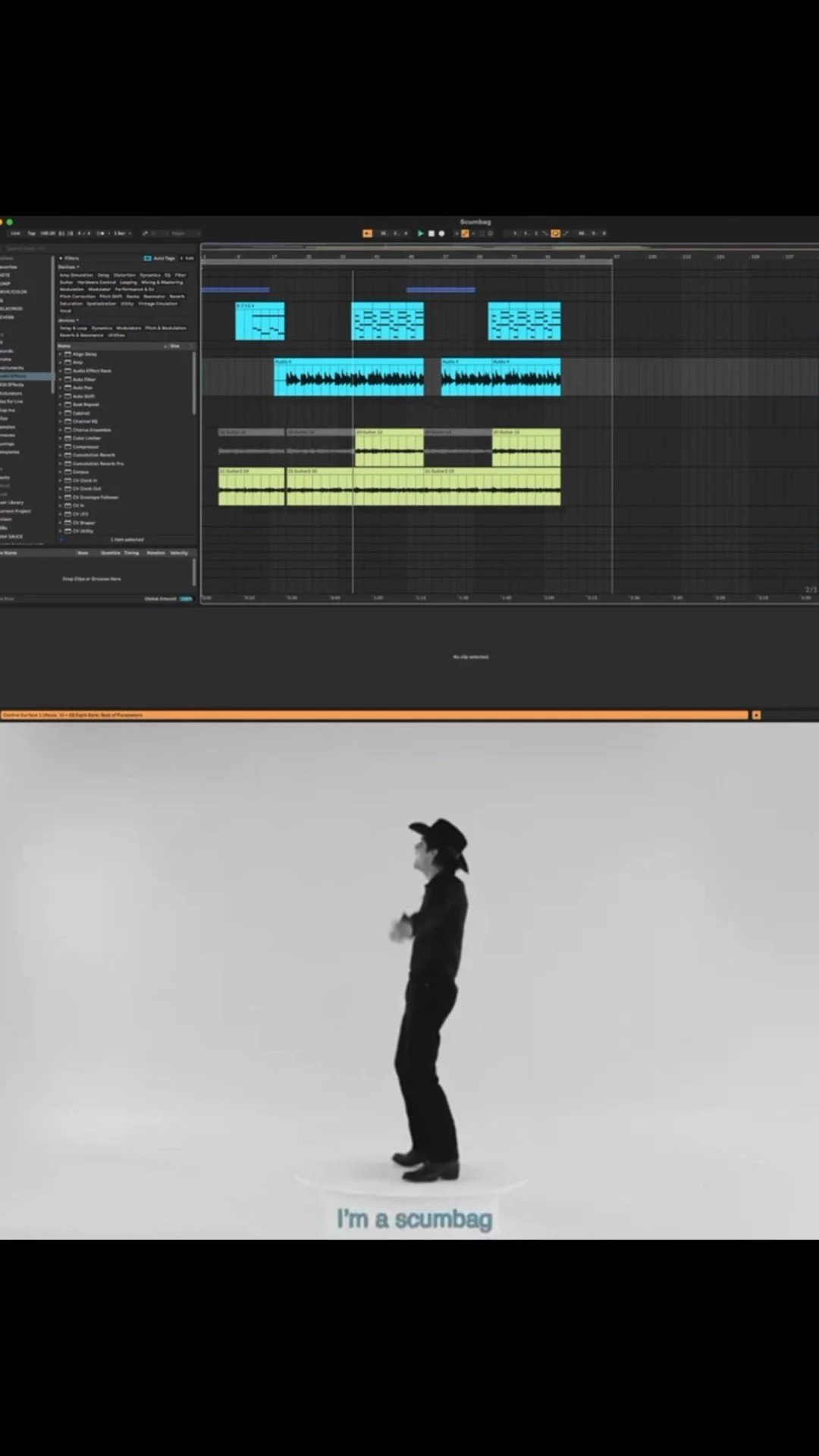819x1456 pixels.
Task: Select the first cyan audio waveform clip
Action: pos(349,377)
